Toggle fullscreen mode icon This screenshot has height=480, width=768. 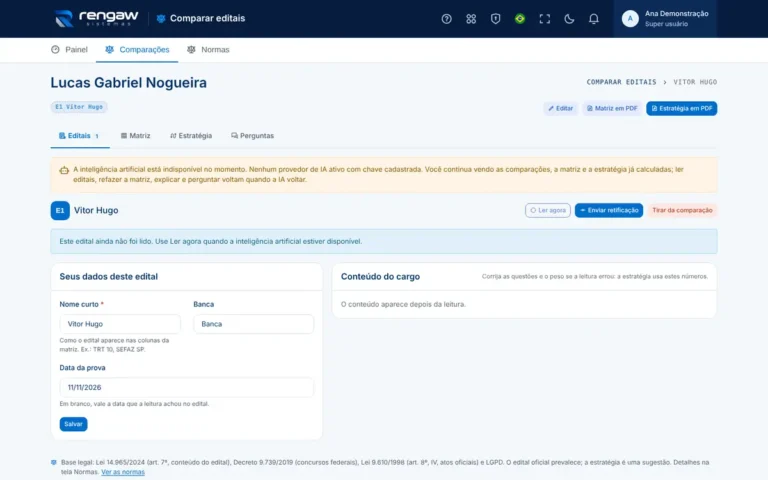(544, 19)
